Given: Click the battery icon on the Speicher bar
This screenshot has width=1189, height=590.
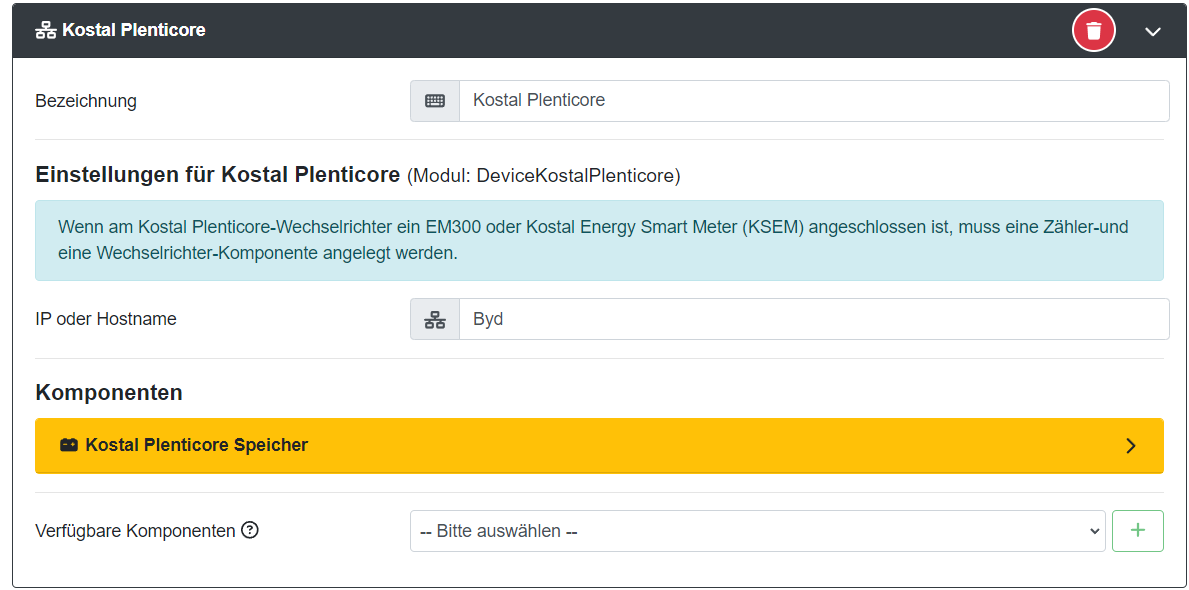Looking at the screenshot, I should (x=69, y=446).
